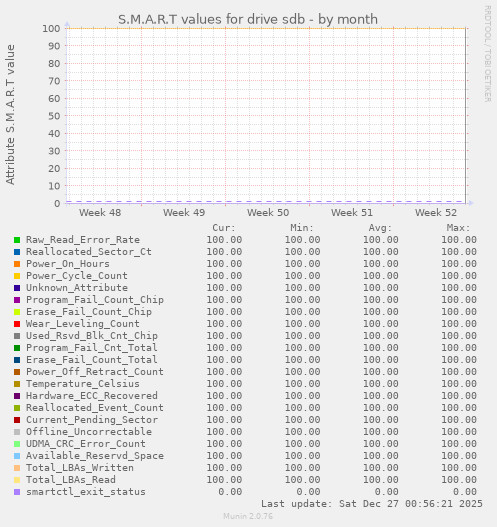497x527 pixels.
Task: Click the red Wear_Leveling_Count legend swatch
Action: 17,324
